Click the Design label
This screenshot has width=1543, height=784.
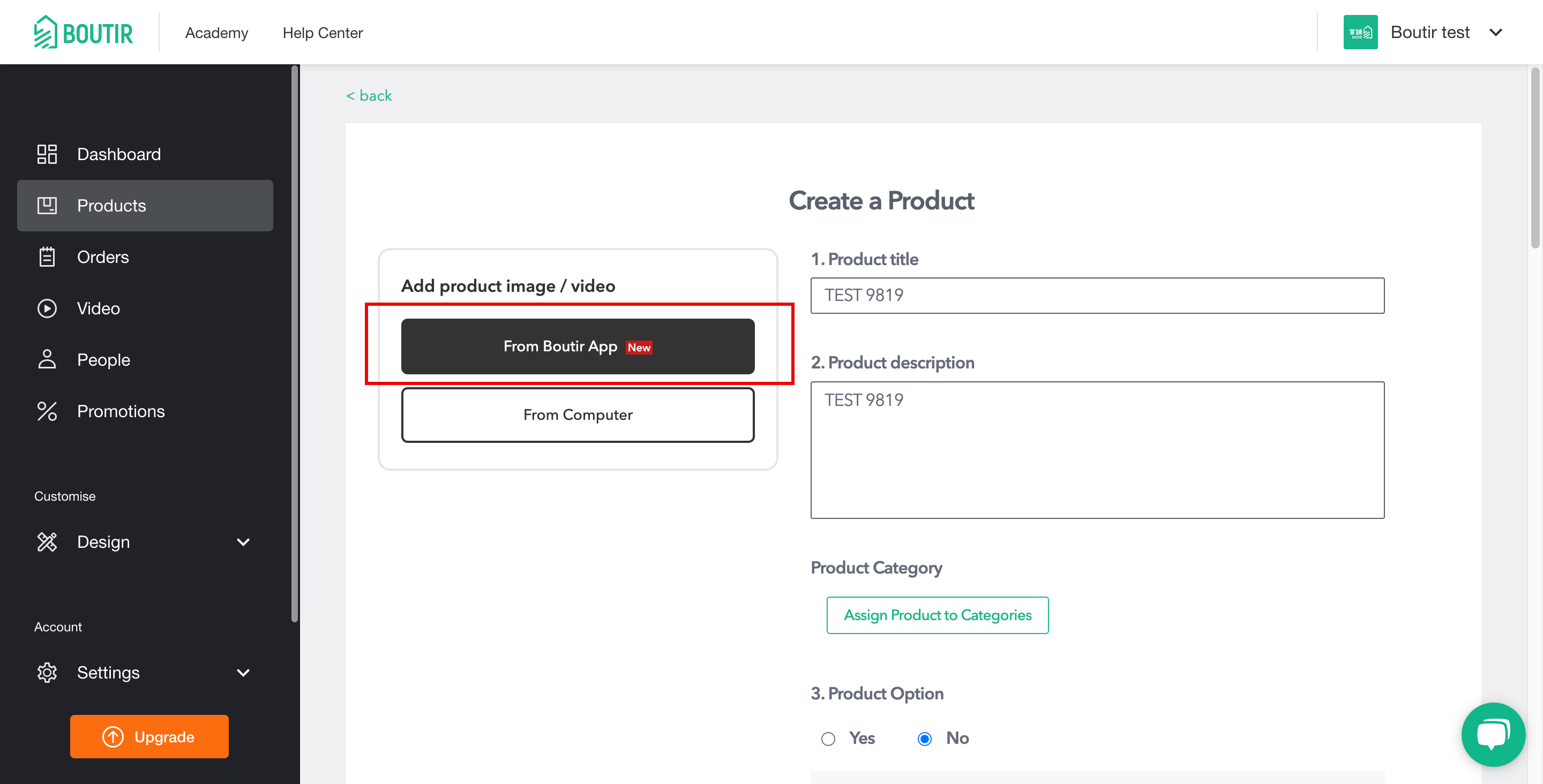(103, 542)
